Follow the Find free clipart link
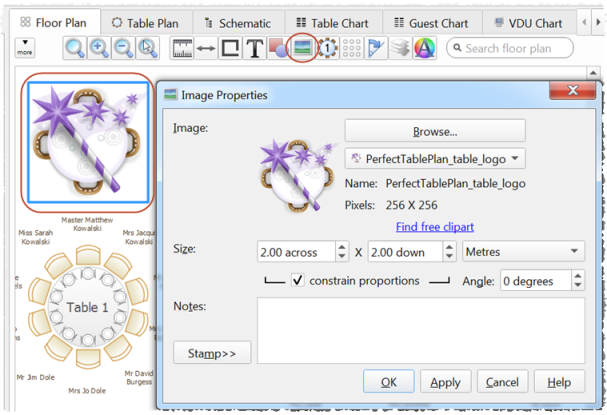 pos(435,226)
